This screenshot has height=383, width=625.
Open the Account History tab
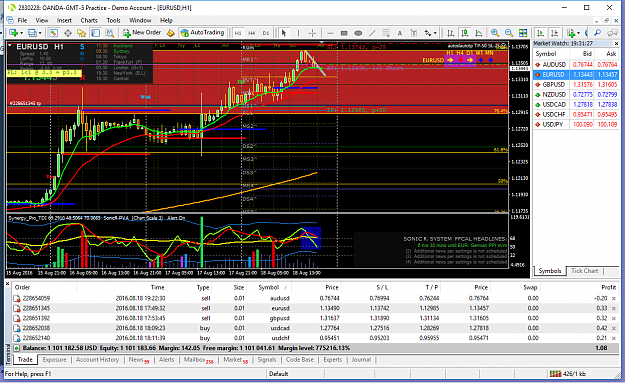[x=97, y=359]
